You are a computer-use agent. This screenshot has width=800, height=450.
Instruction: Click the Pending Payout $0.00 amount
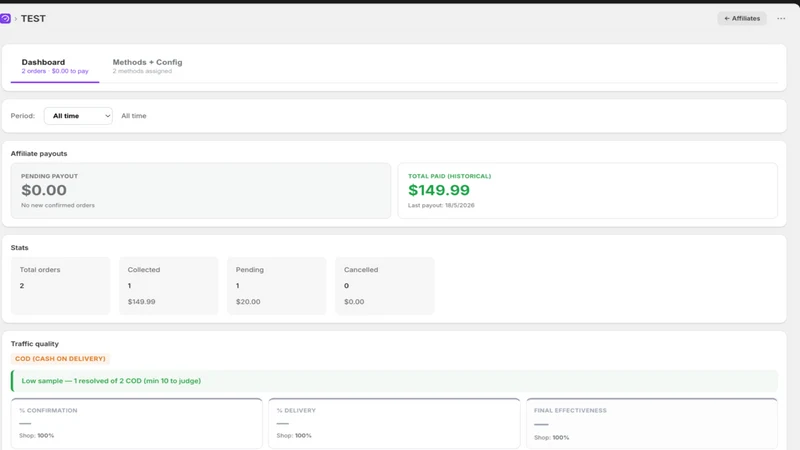(44, 190)
